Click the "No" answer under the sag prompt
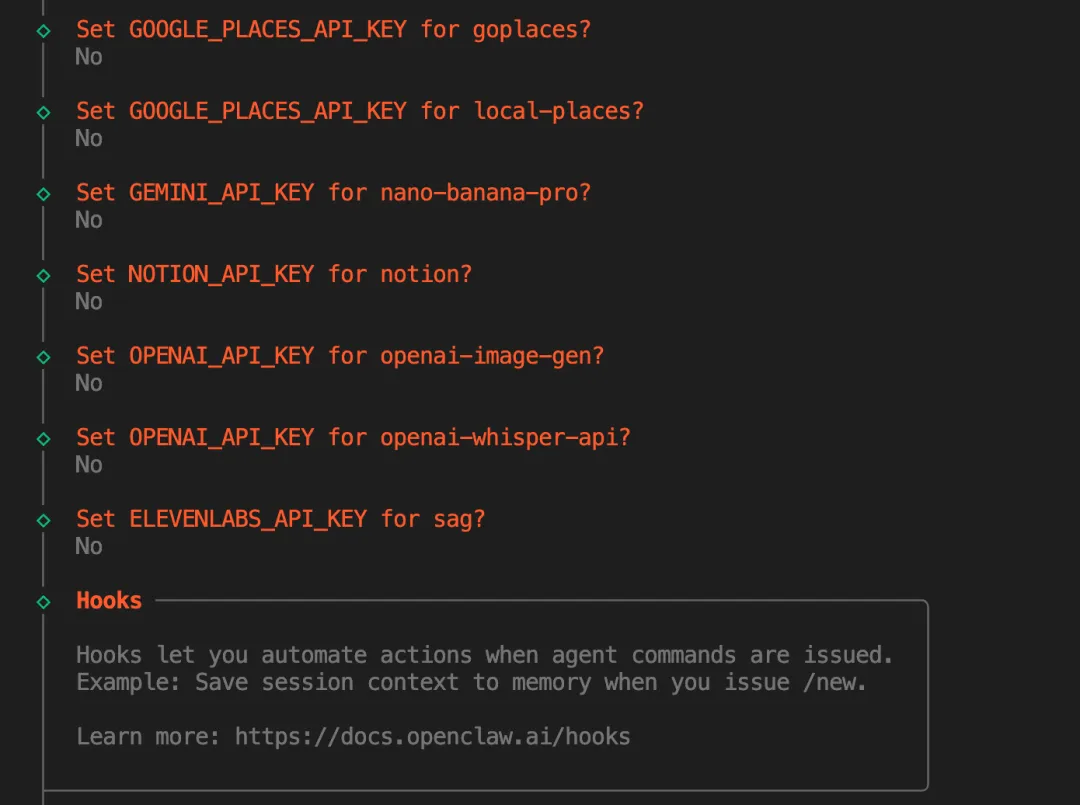This screenshot has width=1080, height=805. [89, 546]
